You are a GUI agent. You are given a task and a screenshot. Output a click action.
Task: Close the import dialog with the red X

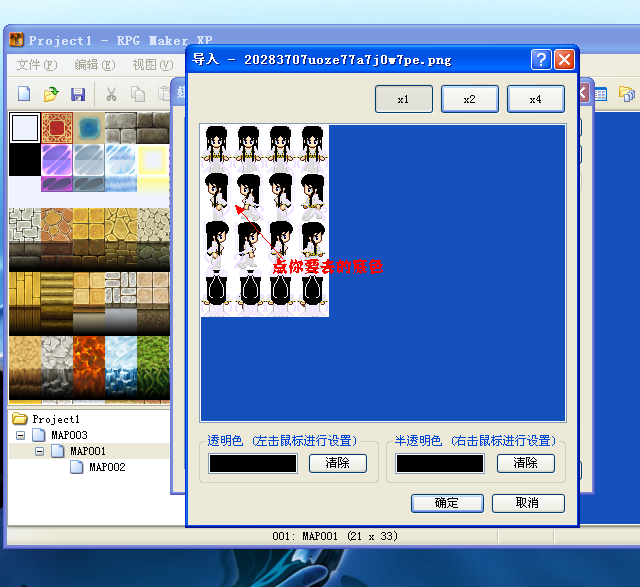[x=564, y=60]
